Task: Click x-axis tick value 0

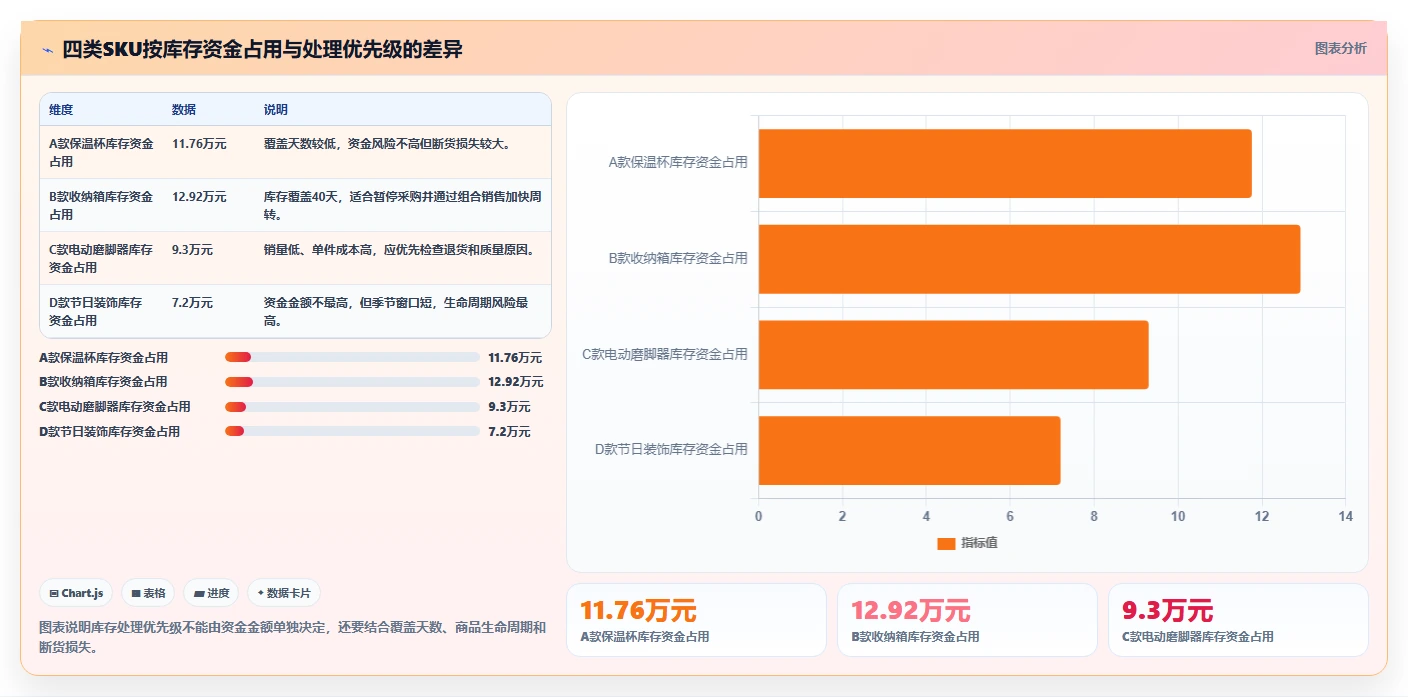Action: (x=759, y=517)
